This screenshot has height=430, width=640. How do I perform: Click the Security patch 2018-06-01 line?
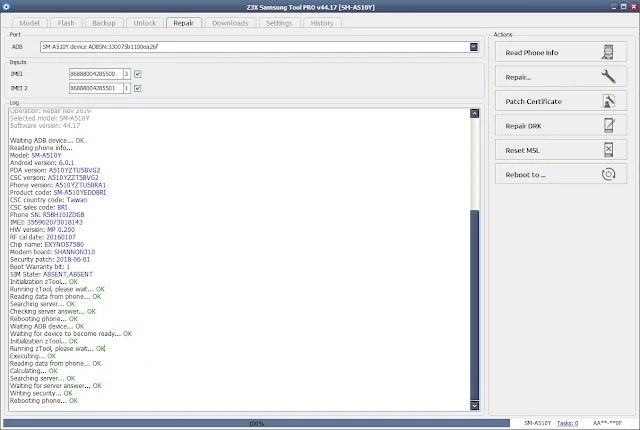[x=50, y=259]
